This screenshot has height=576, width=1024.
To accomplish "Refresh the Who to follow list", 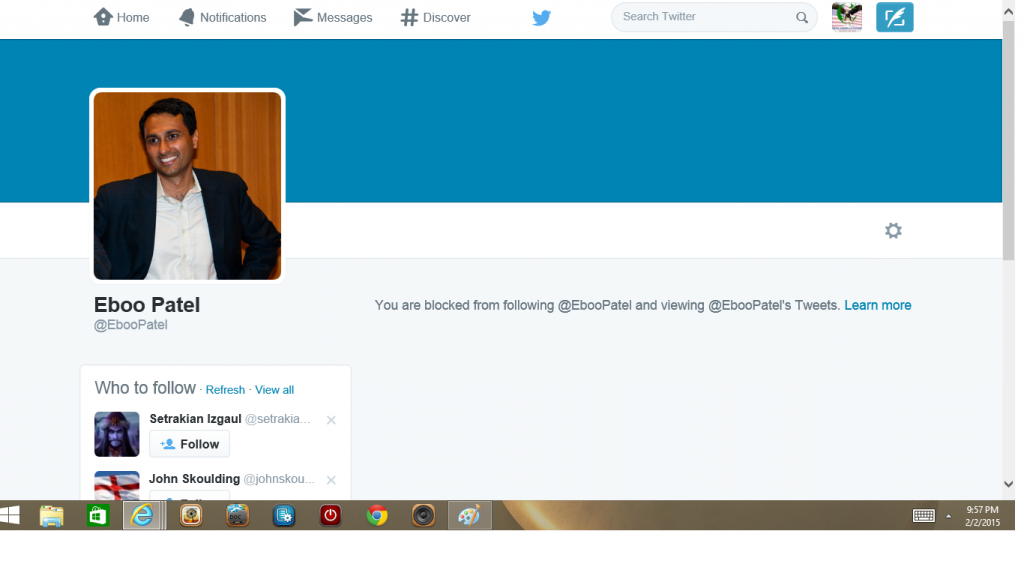I will (x=225, y=390).
